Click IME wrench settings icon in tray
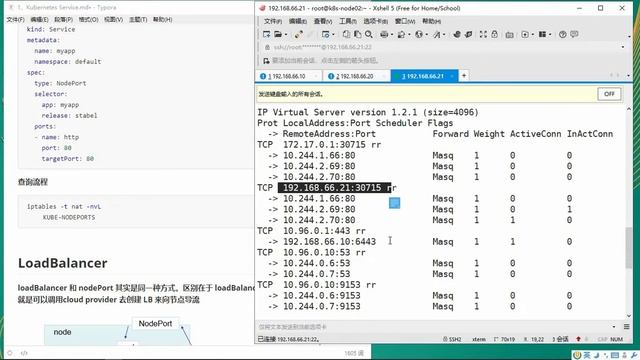 tap(633, 356)
